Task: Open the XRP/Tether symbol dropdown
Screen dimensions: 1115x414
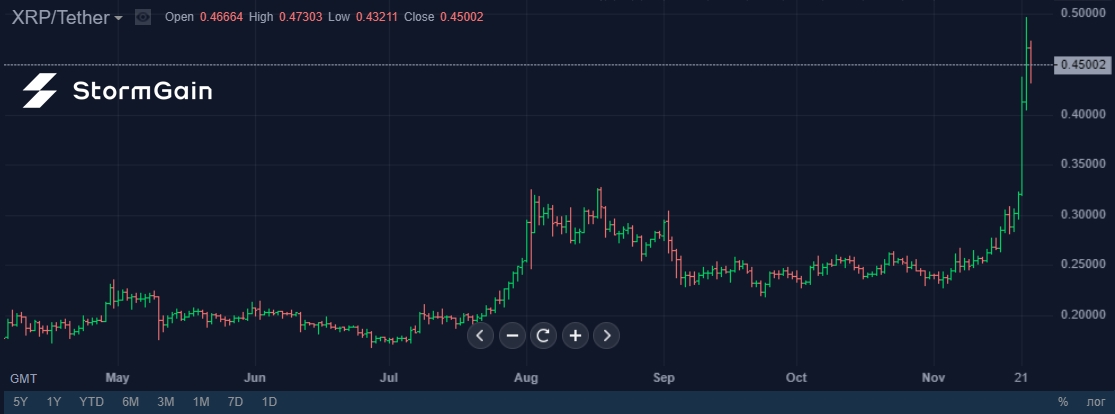Action: coord(66,17)
